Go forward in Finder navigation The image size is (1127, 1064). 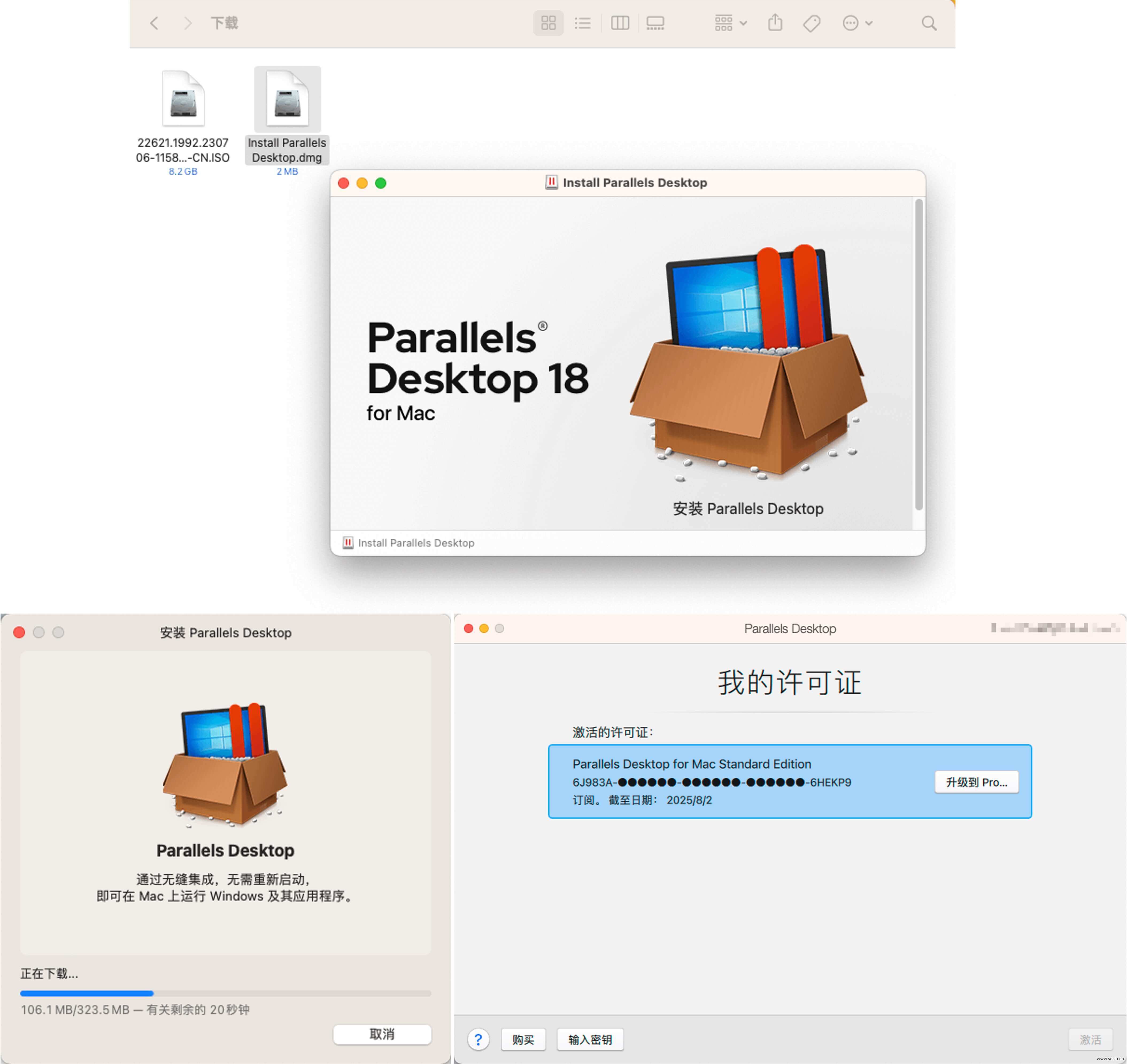(x=188, y=23)
